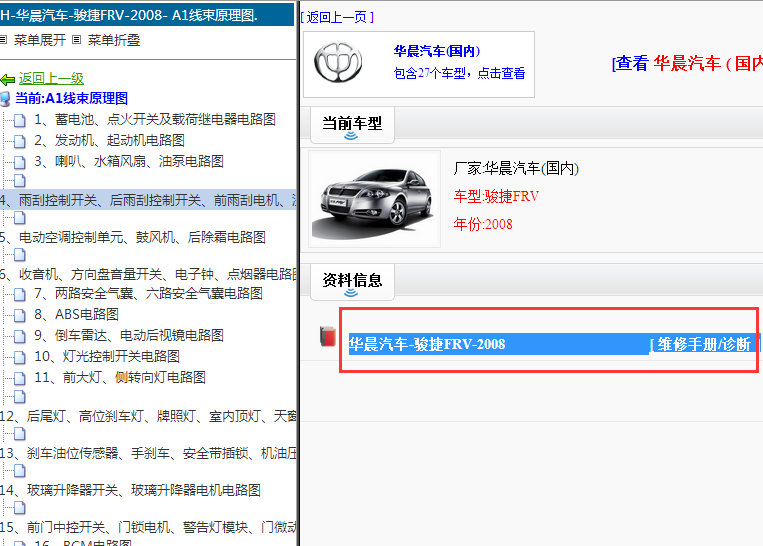The image size is (763, 546).
Task: Open the highlighted 4、雨刮控制开关 diagram item
Action: click(x=148, y=200)
